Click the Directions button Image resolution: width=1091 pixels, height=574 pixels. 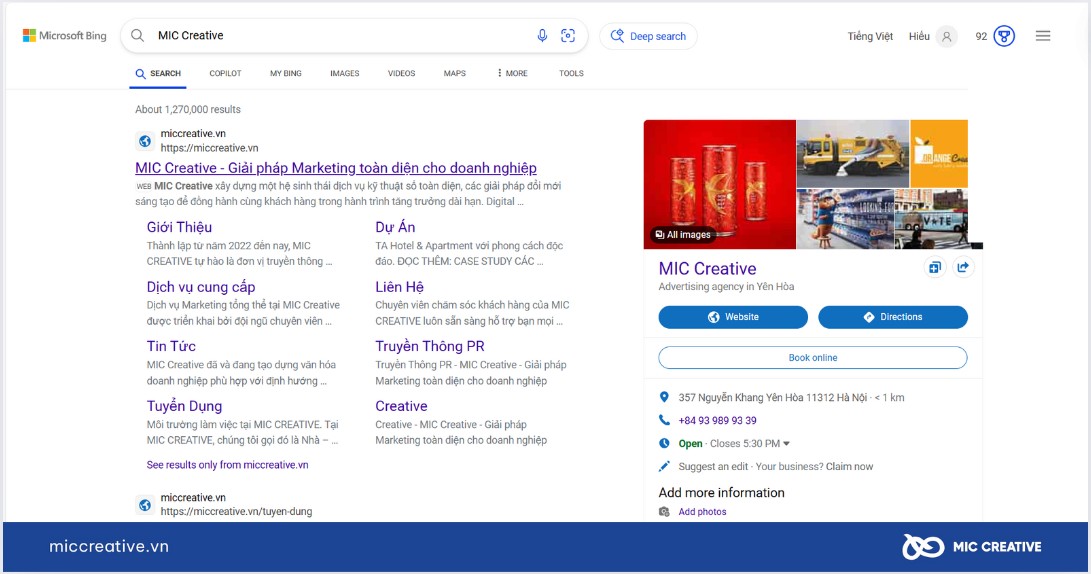(892, 317)
